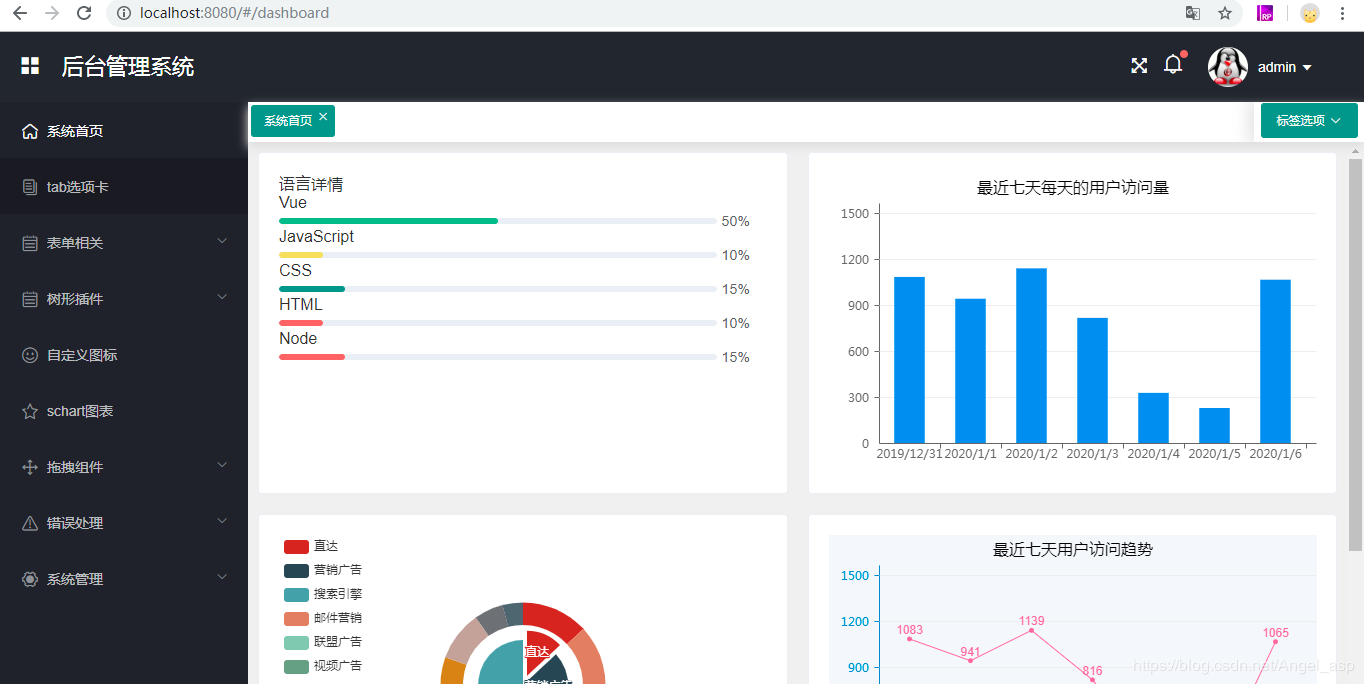Image resolution: width=1364 pixels, height=684 pixels.
Task: Toggle the 联盟广告 legend swatch
Action: pos(296,643)
